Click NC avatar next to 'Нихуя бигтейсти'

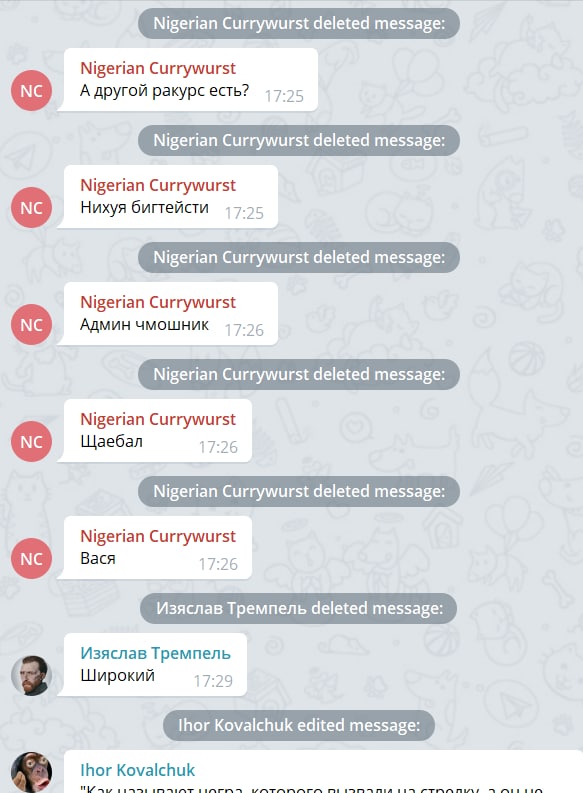31,207
